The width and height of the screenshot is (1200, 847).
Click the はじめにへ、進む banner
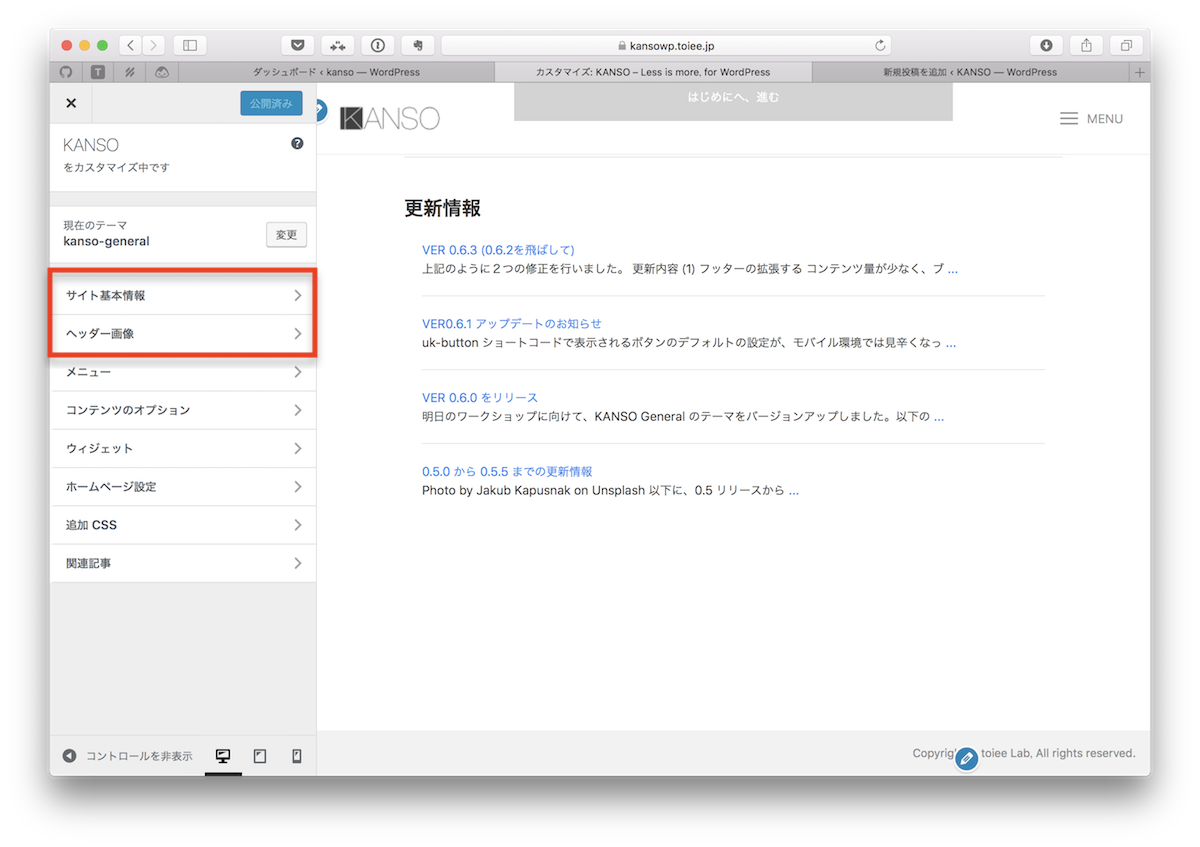[733, 101]
